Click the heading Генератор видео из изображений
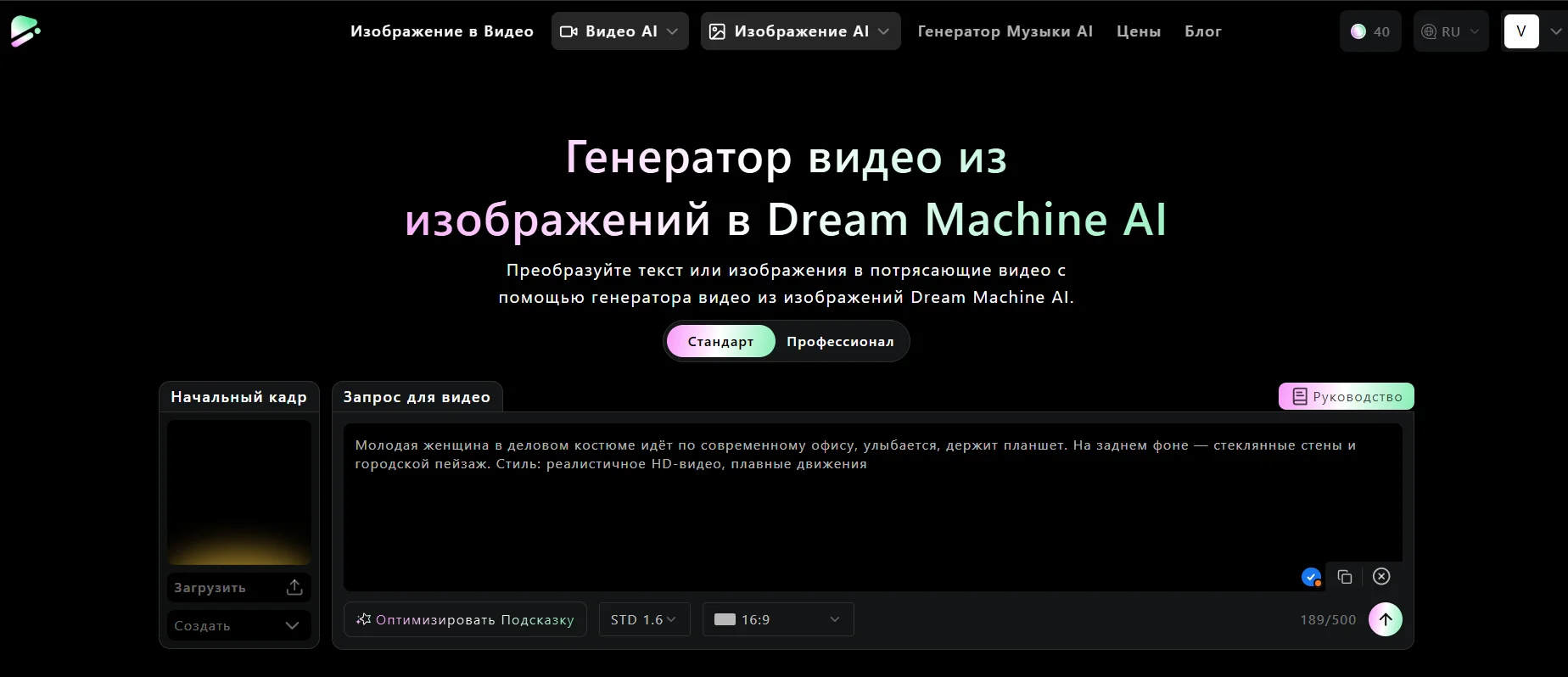This screenshot has height=677, width=1568. 786,188
